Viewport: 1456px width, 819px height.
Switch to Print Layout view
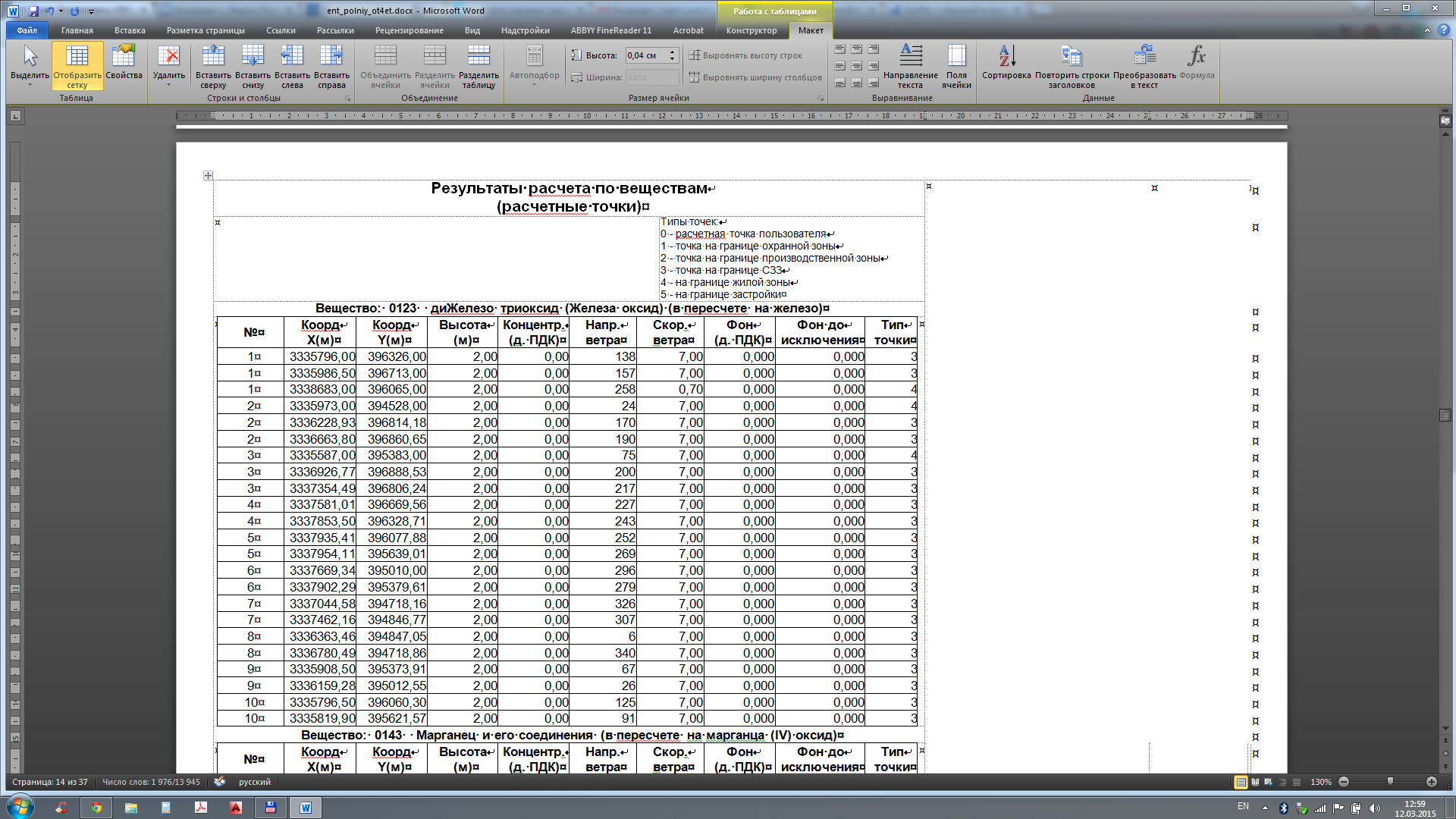1241,782
